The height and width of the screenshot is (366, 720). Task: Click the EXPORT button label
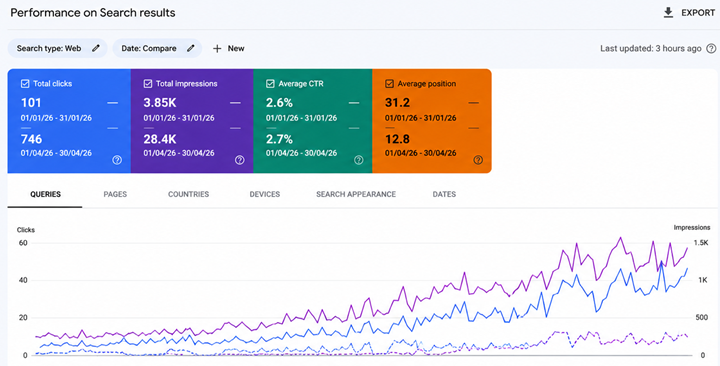click(x=698, y=13)
